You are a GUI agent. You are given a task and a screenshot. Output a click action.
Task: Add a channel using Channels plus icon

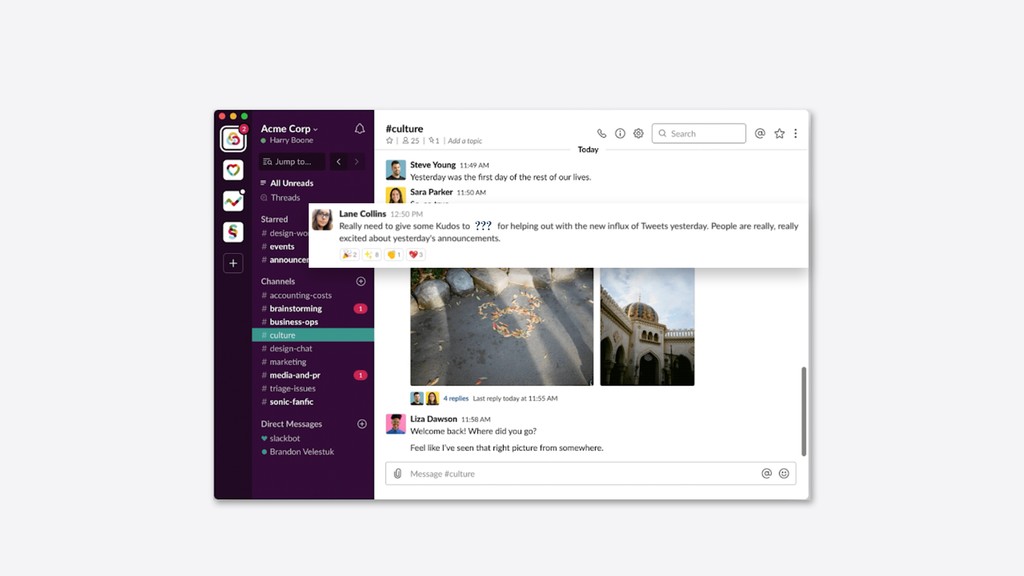[361, 282]
